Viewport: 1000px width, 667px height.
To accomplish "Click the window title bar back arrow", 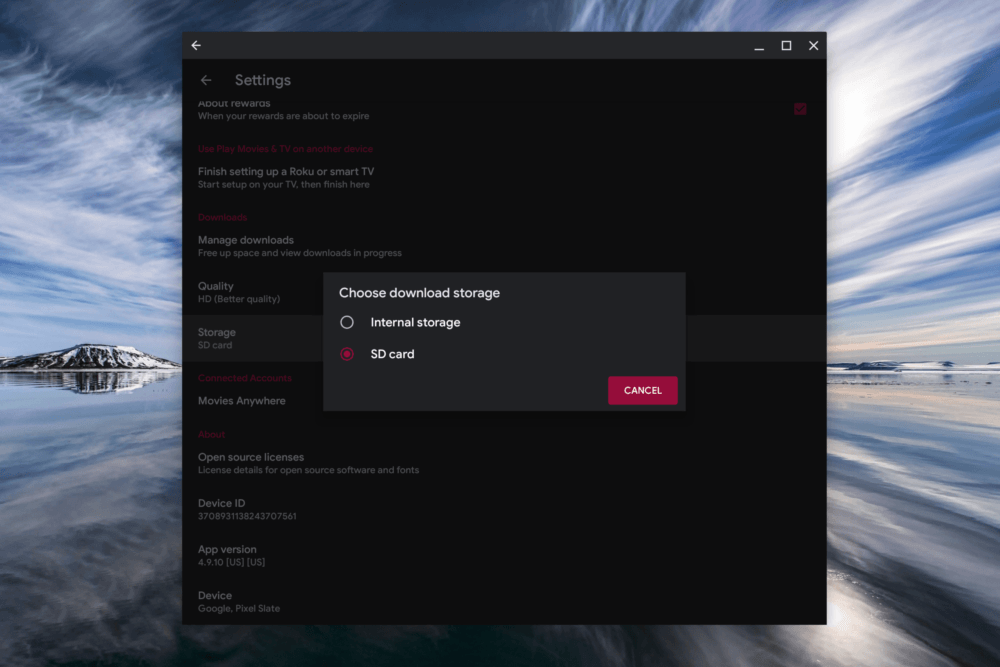I will point(196,45).
